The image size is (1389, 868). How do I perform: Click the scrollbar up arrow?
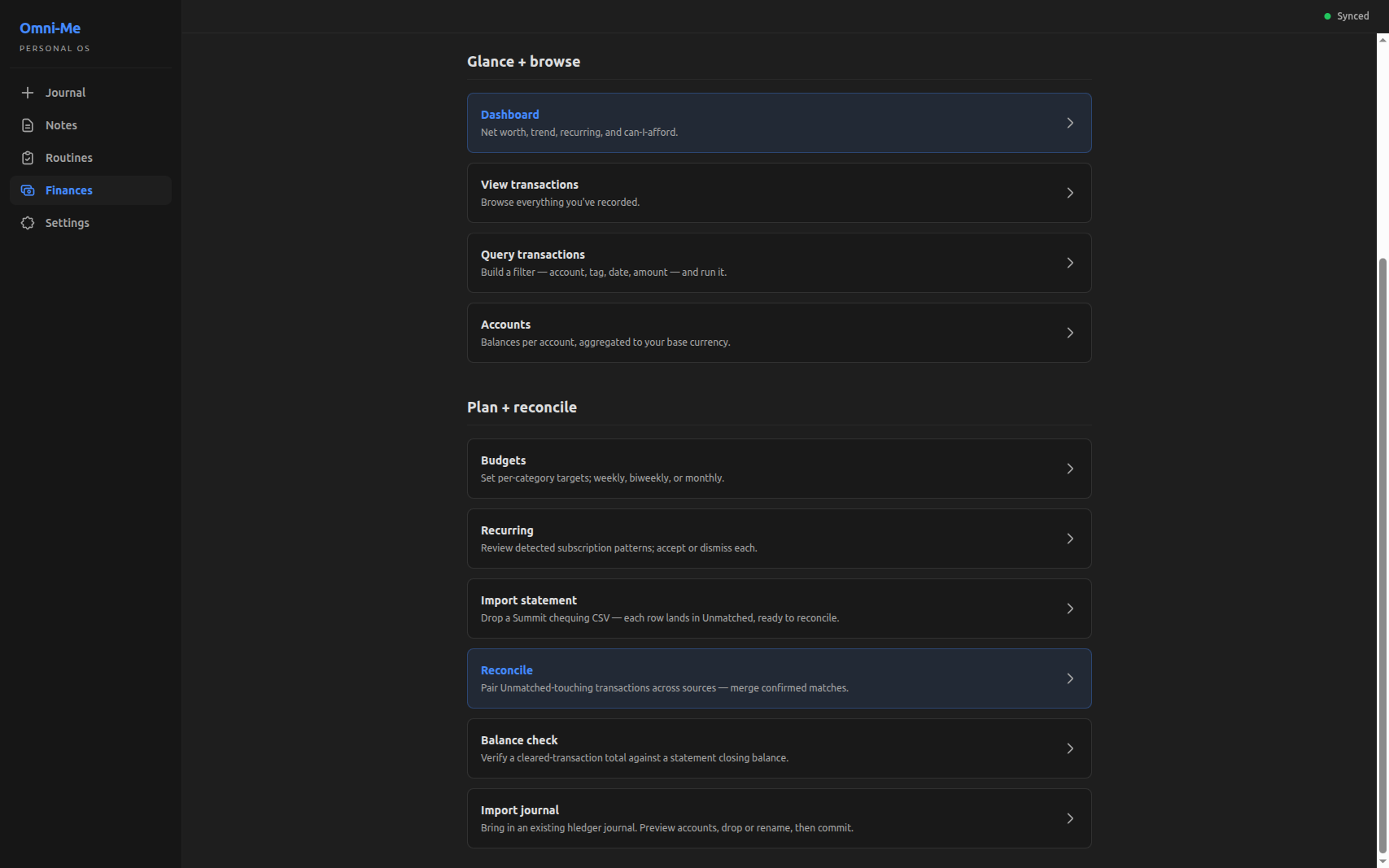coord(1382,39)
